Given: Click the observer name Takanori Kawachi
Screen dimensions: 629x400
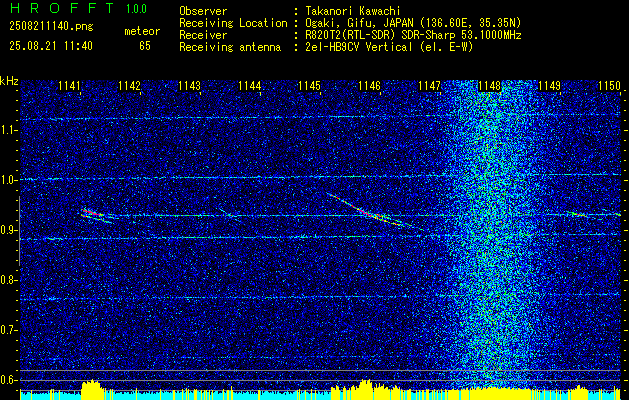Looking at the screenshot, I should point(353,11).
